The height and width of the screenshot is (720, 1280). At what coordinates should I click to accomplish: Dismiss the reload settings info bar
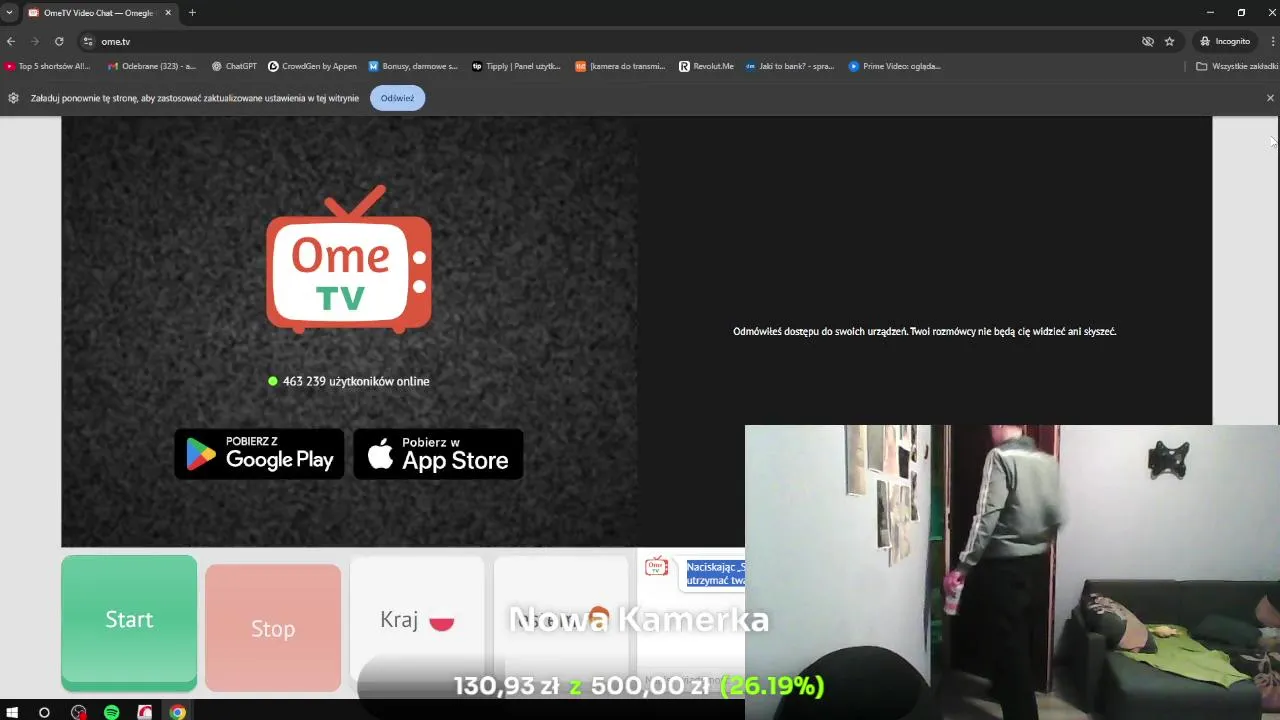tap(1270, 98)
